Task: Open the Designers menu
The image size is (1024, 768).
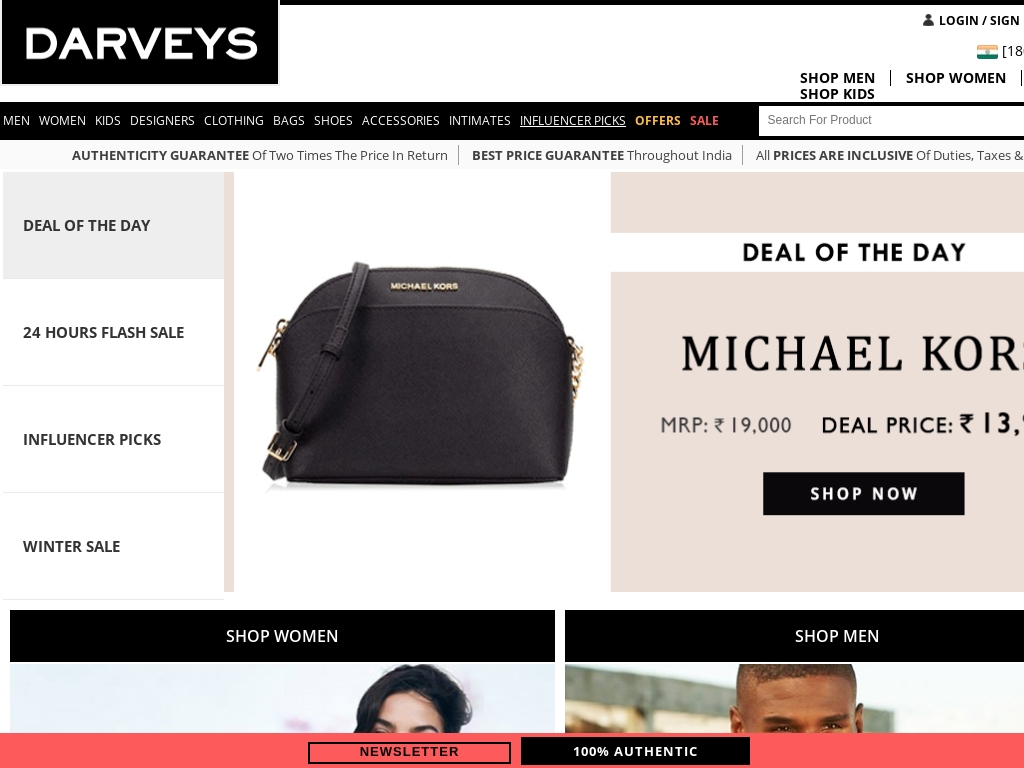Action: pyautogui.click(x=162, y=121)
